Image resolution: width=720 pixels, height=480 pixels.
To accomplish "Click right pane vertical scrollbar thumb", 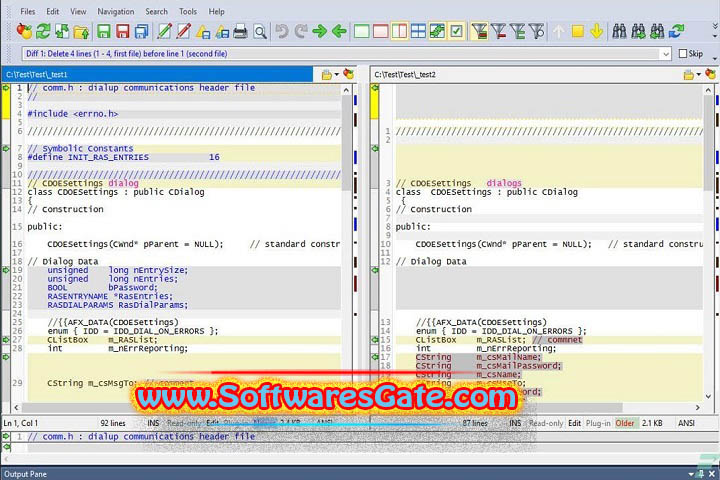I will tap(708, 145).
